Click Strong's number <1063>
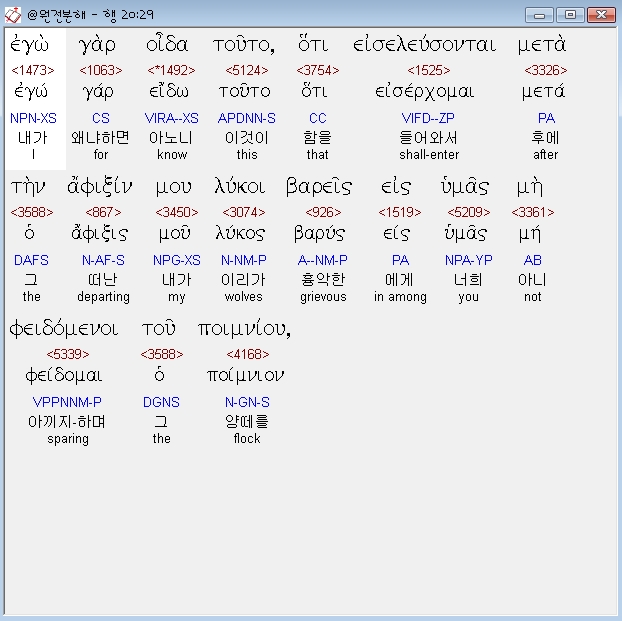 click(x=101, y=70)
